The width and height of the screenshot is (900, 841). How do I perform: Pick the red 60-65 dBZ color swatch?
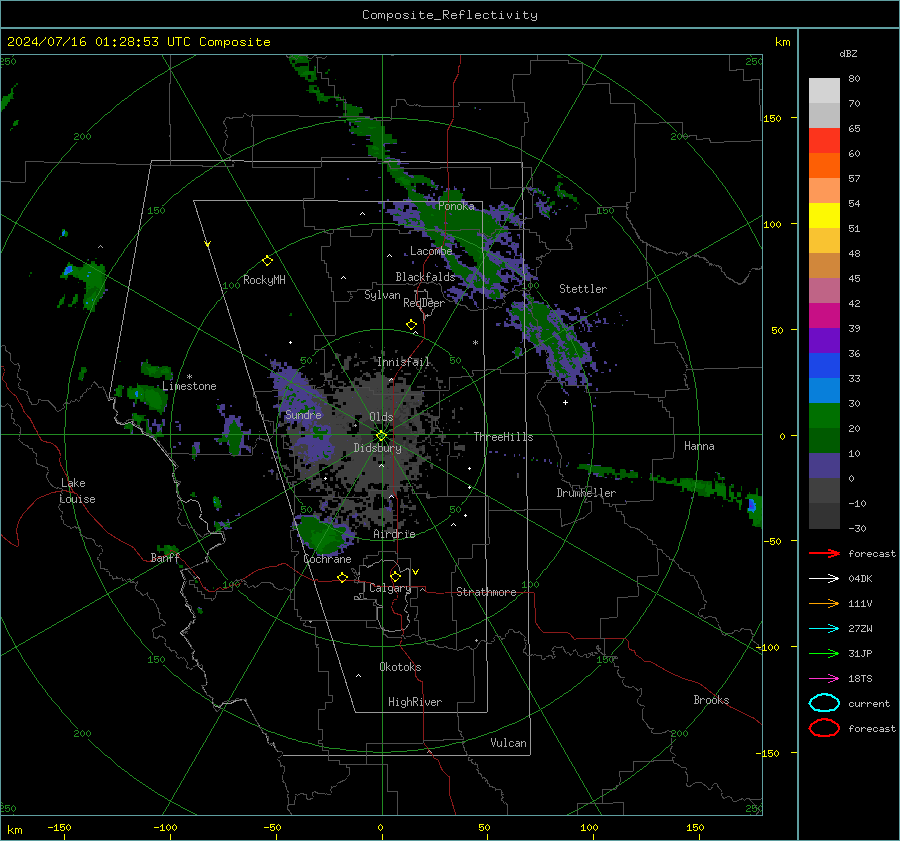point(824,141)
